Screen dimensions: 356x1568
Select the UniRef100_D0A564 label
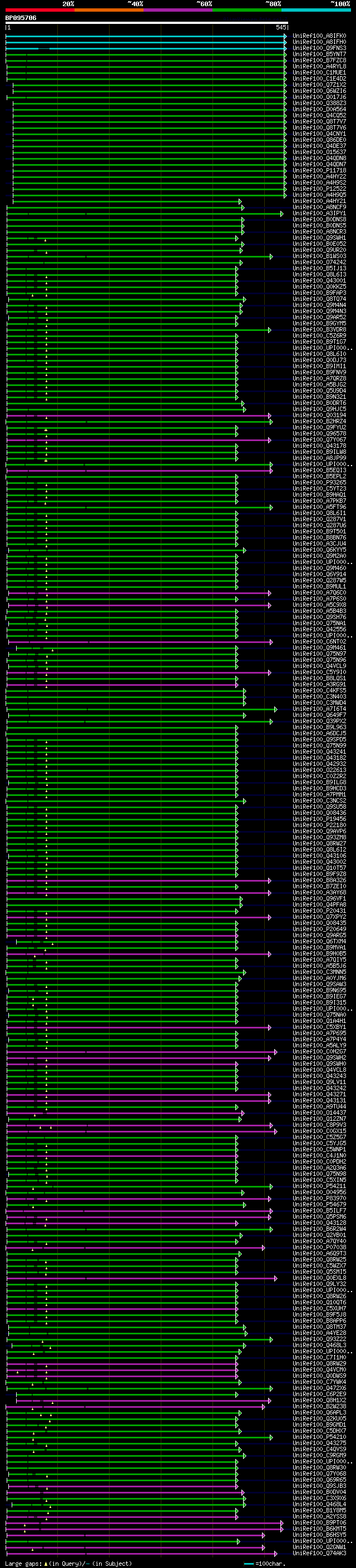(x=319, y=110)
